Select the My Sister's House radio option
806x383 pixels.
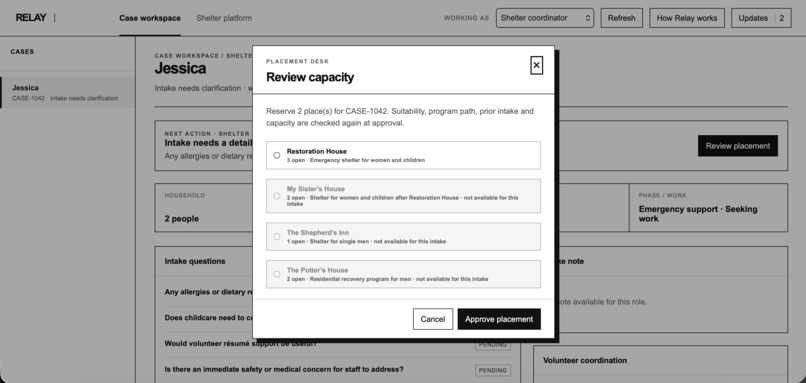pyautogui.click(x=277, y=196)
